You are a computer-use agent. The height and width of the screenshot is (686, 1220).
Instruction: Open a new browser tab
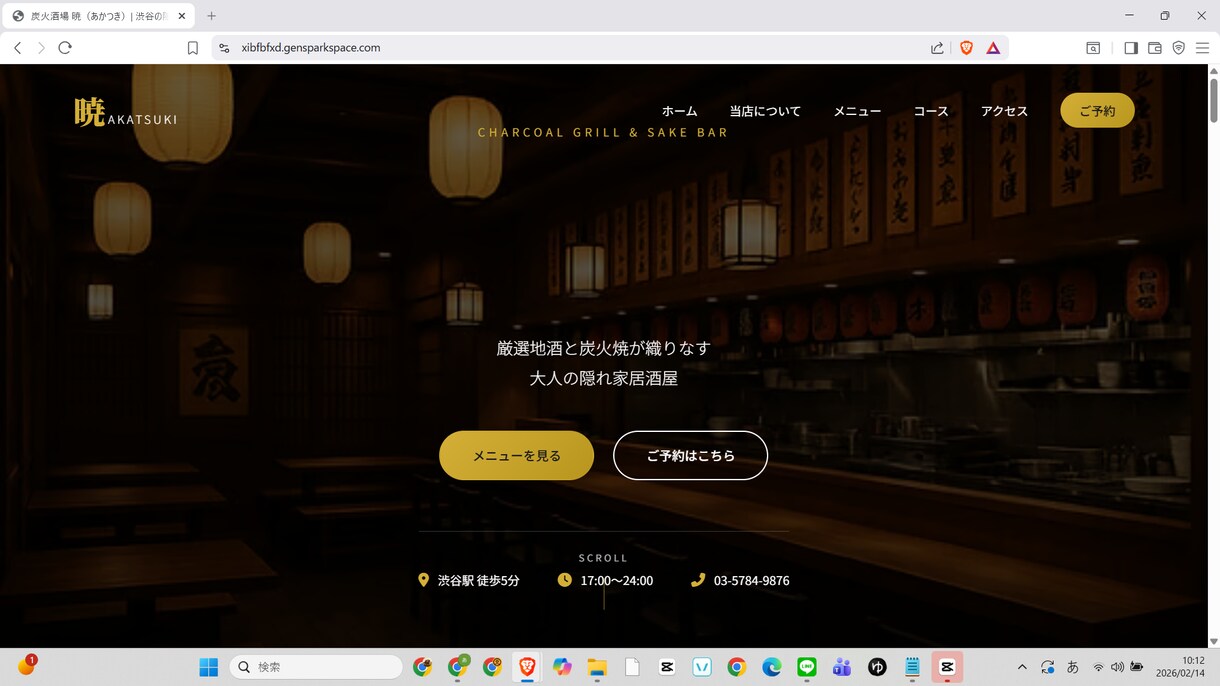click(x=212, y=16)
